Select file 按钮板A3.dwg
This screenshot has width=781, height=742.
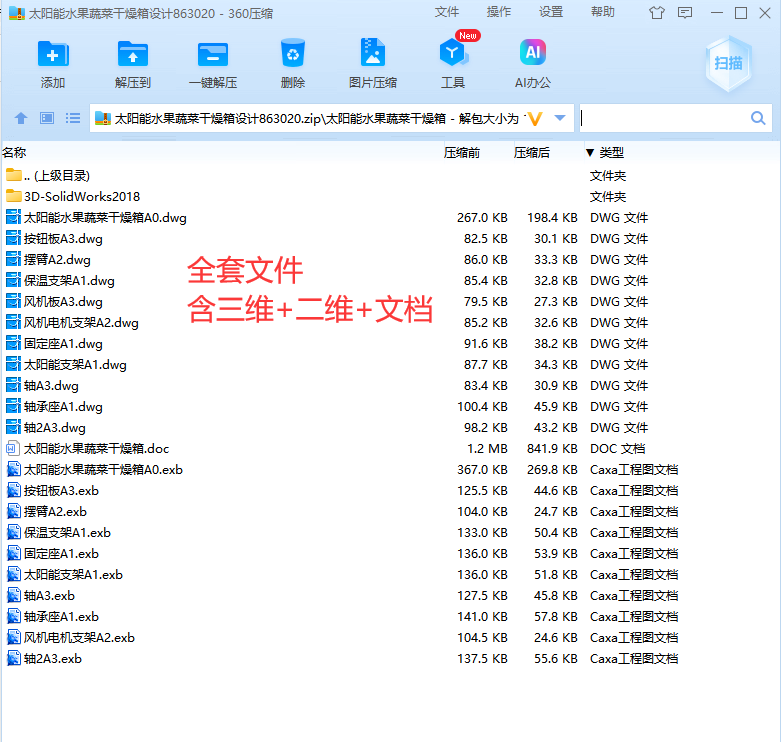pyautogui.click(x=63, y=239)
